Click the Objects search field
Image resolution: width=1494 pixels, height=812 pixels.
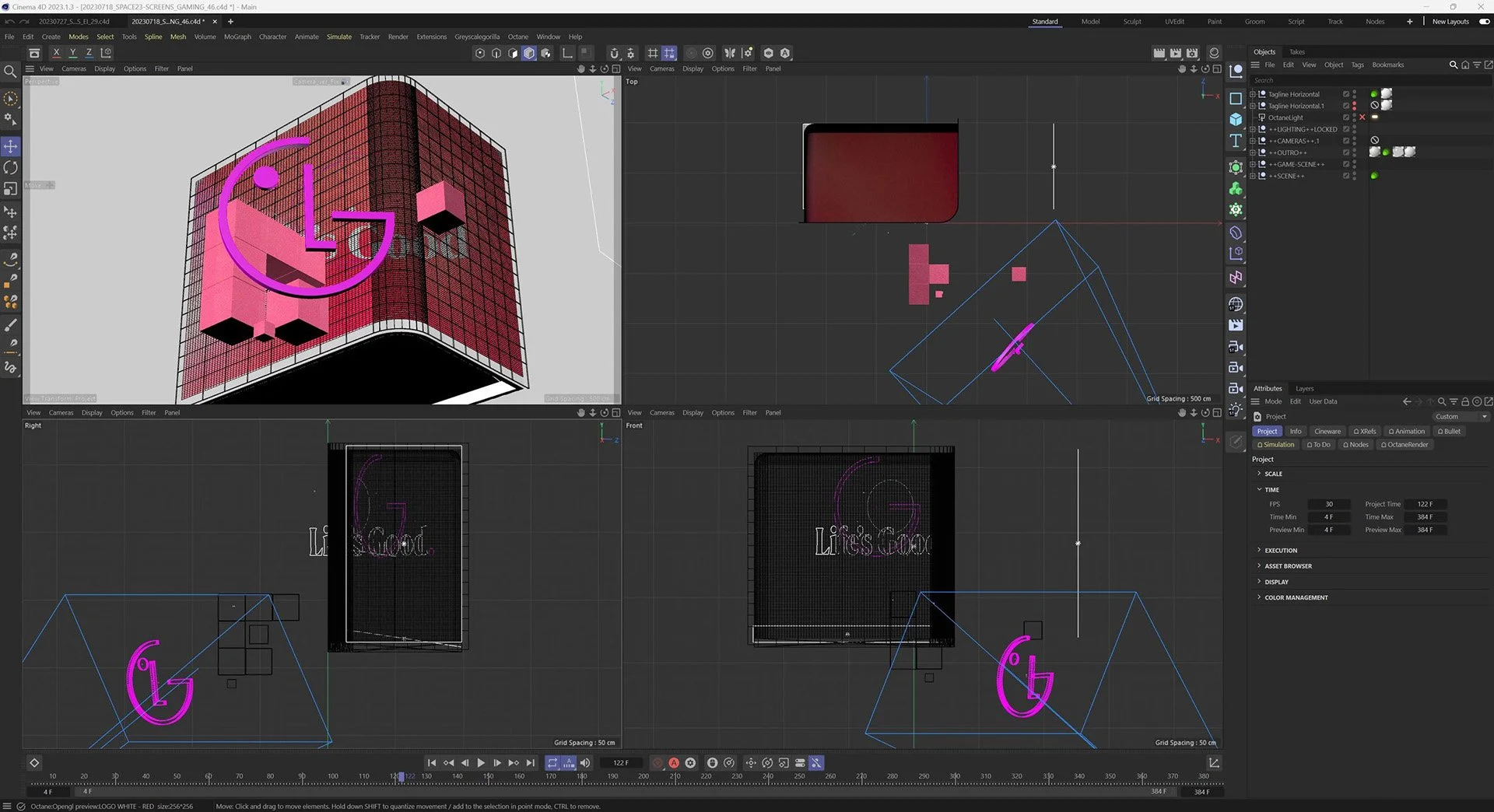click(1369, 80)
